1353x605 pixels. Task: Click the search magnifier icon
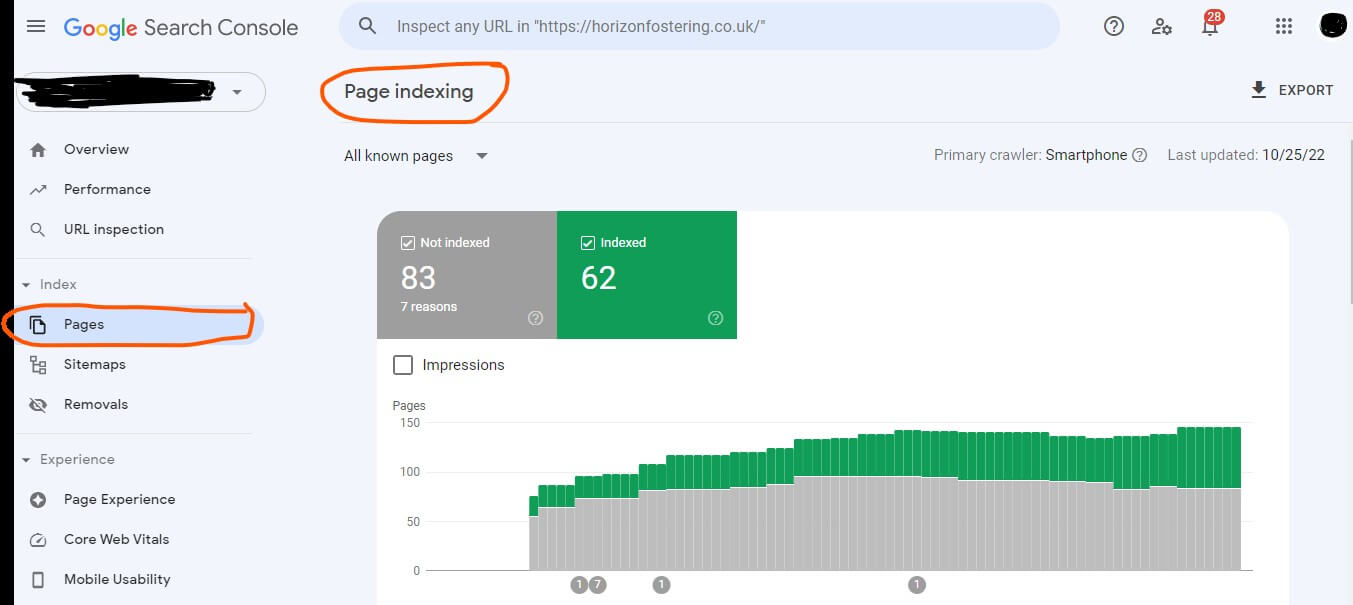coord(367,26)
